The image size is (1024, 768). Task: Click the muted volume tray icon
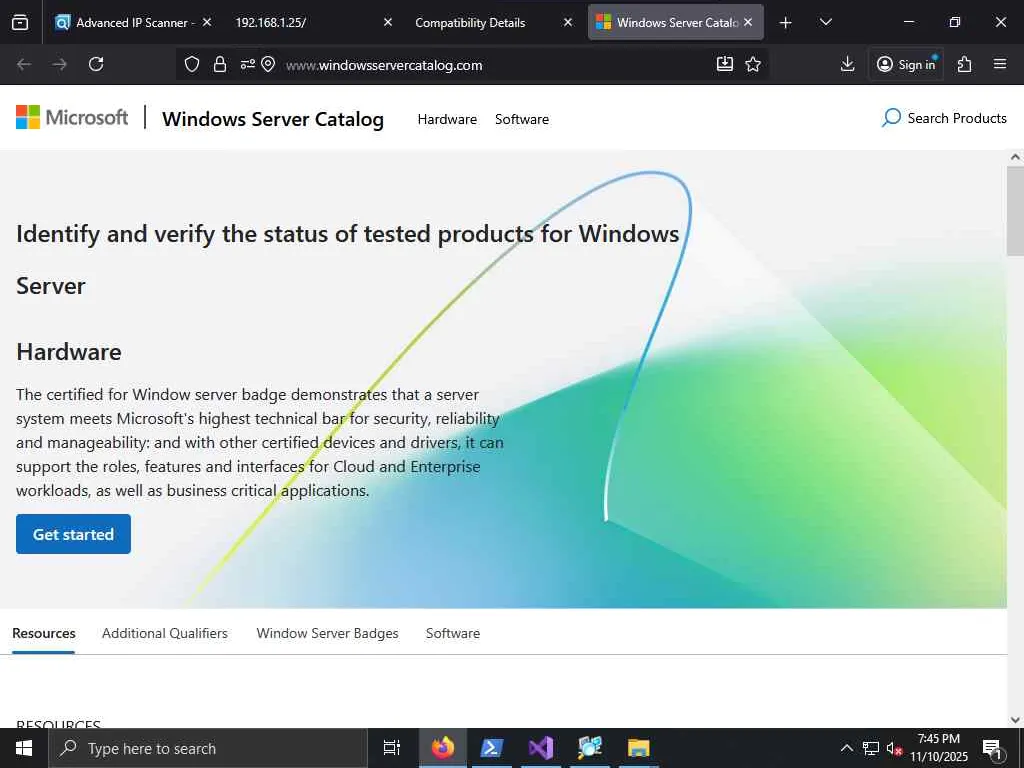click(895, 748)
